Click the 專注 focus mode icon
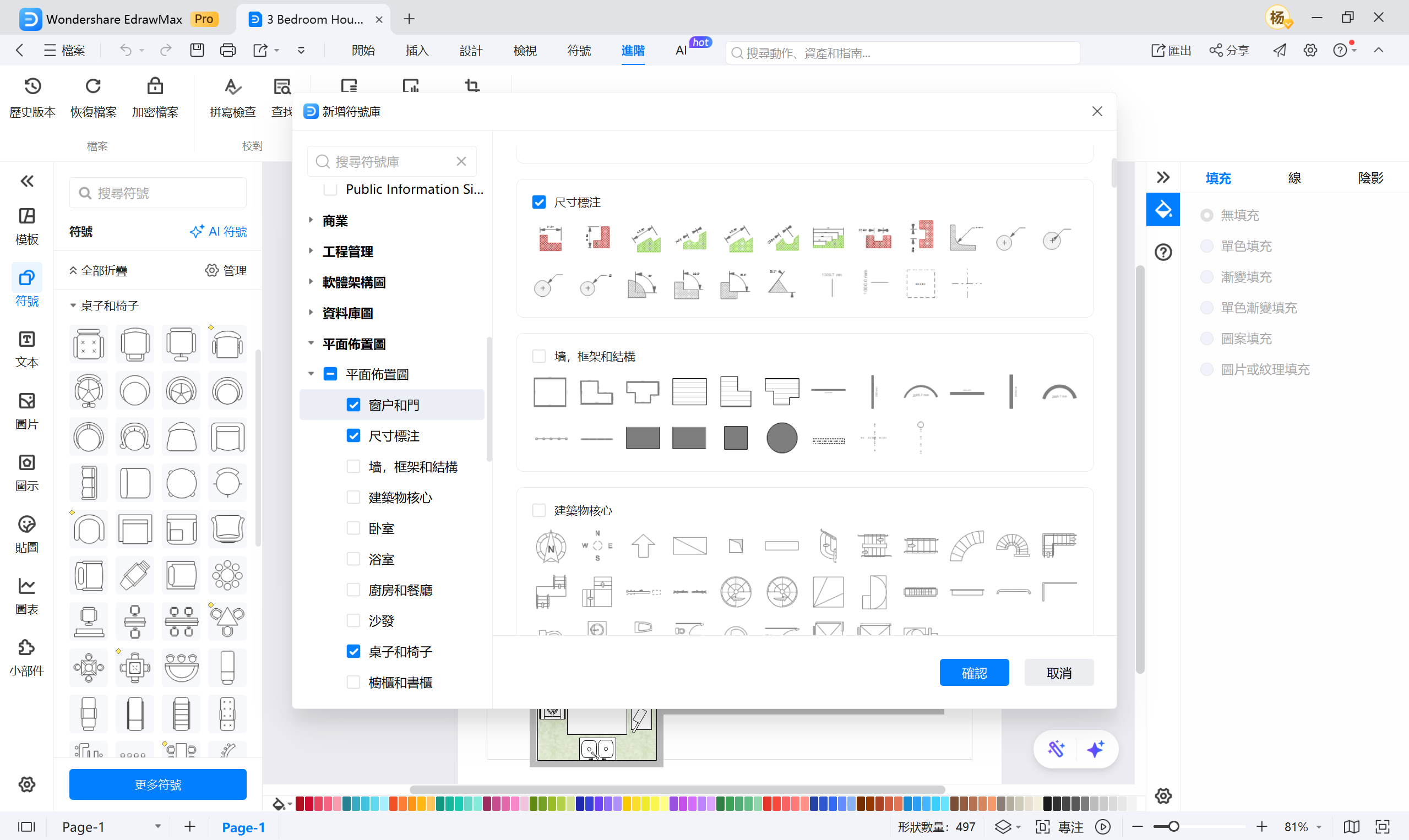The width and height of the screenshot is (1409, 840). 1043,827
